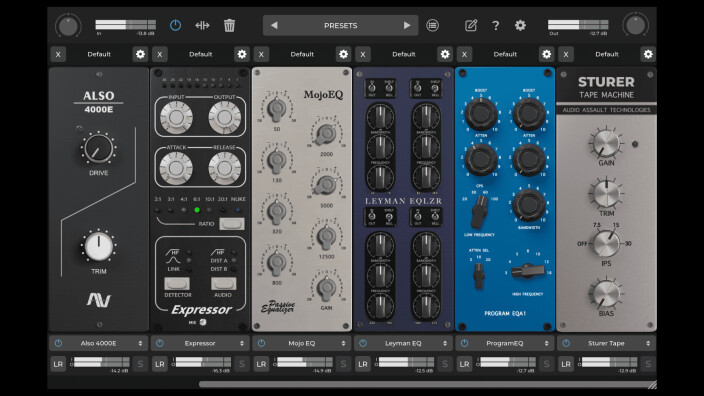Click the input level knob at top left

(x=68, y=26)
